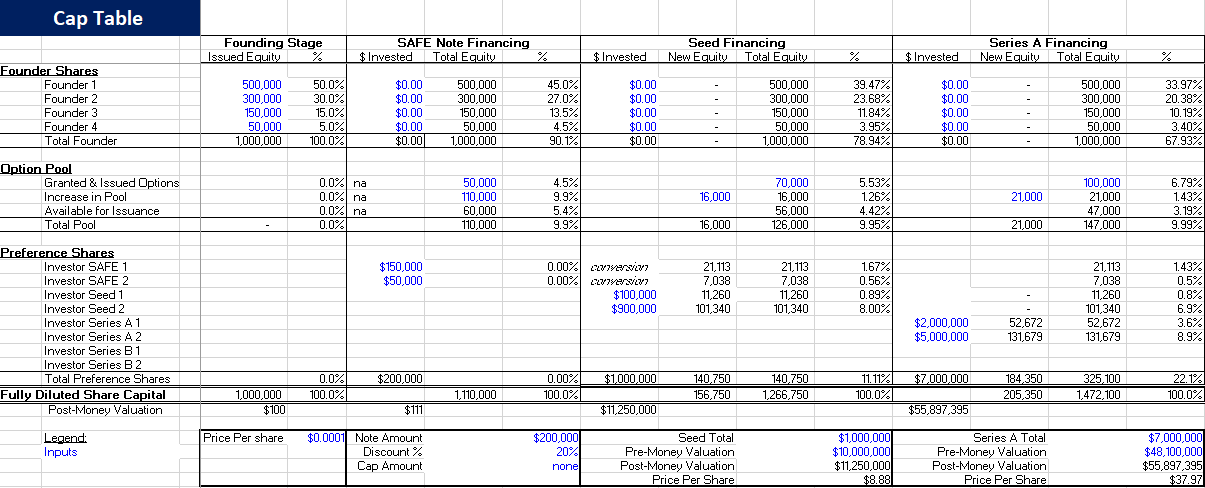
Task: Select the Founder 2 row label
Action: point(71,99)
